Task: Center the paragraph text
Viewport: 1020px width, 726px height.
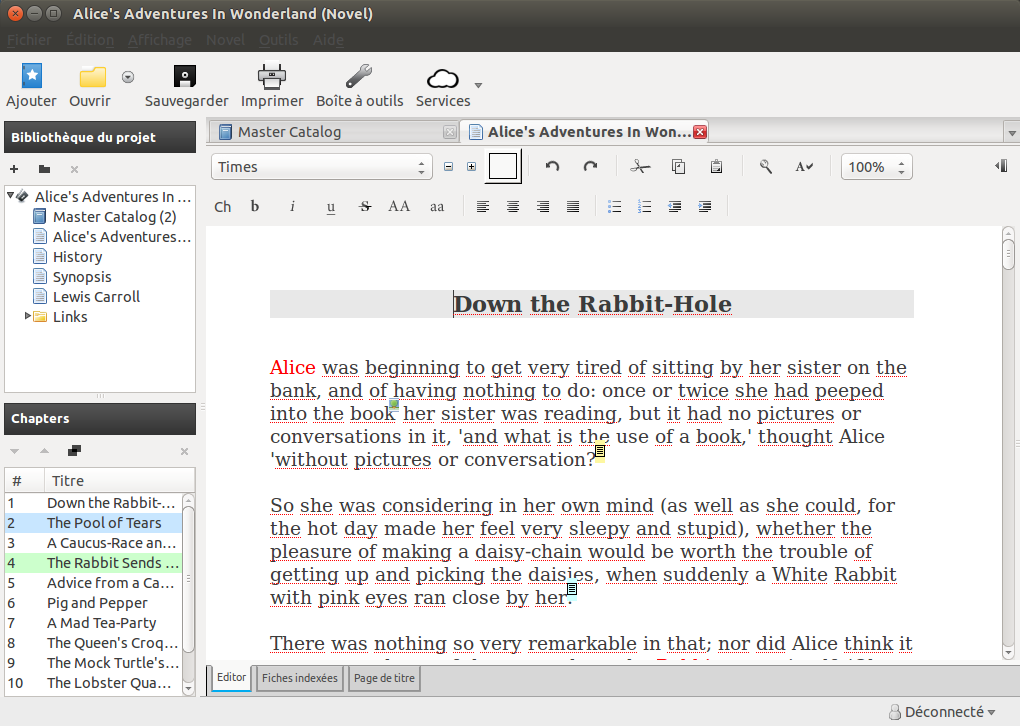Action: pyautogui.click(x=513, y=207)
